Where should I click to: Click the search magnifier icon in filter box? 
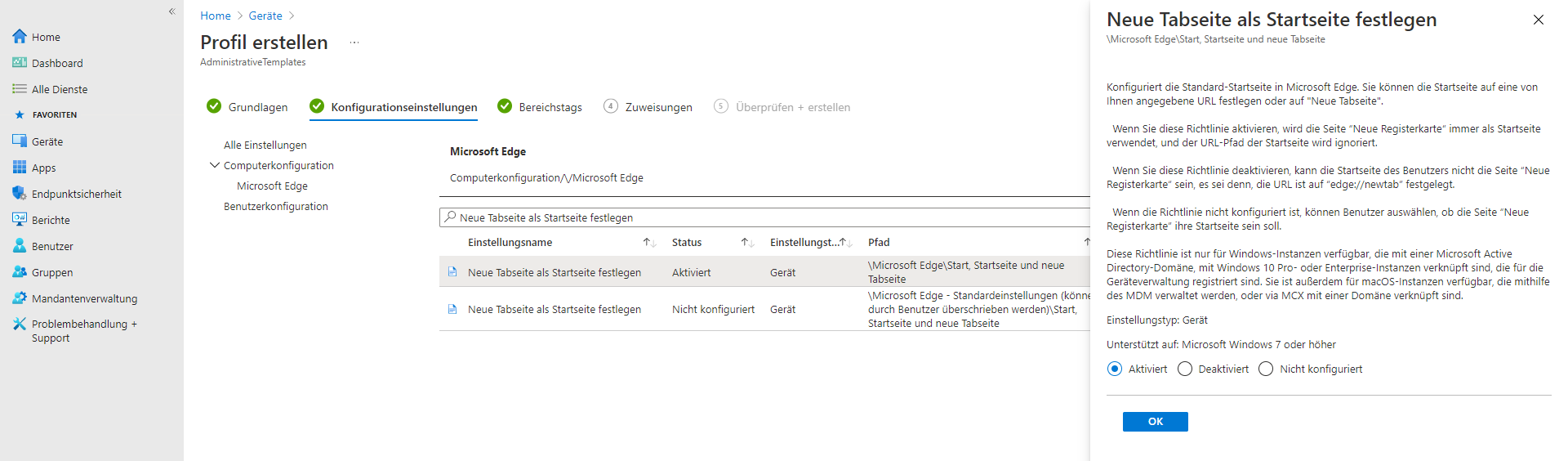point(450,217)
